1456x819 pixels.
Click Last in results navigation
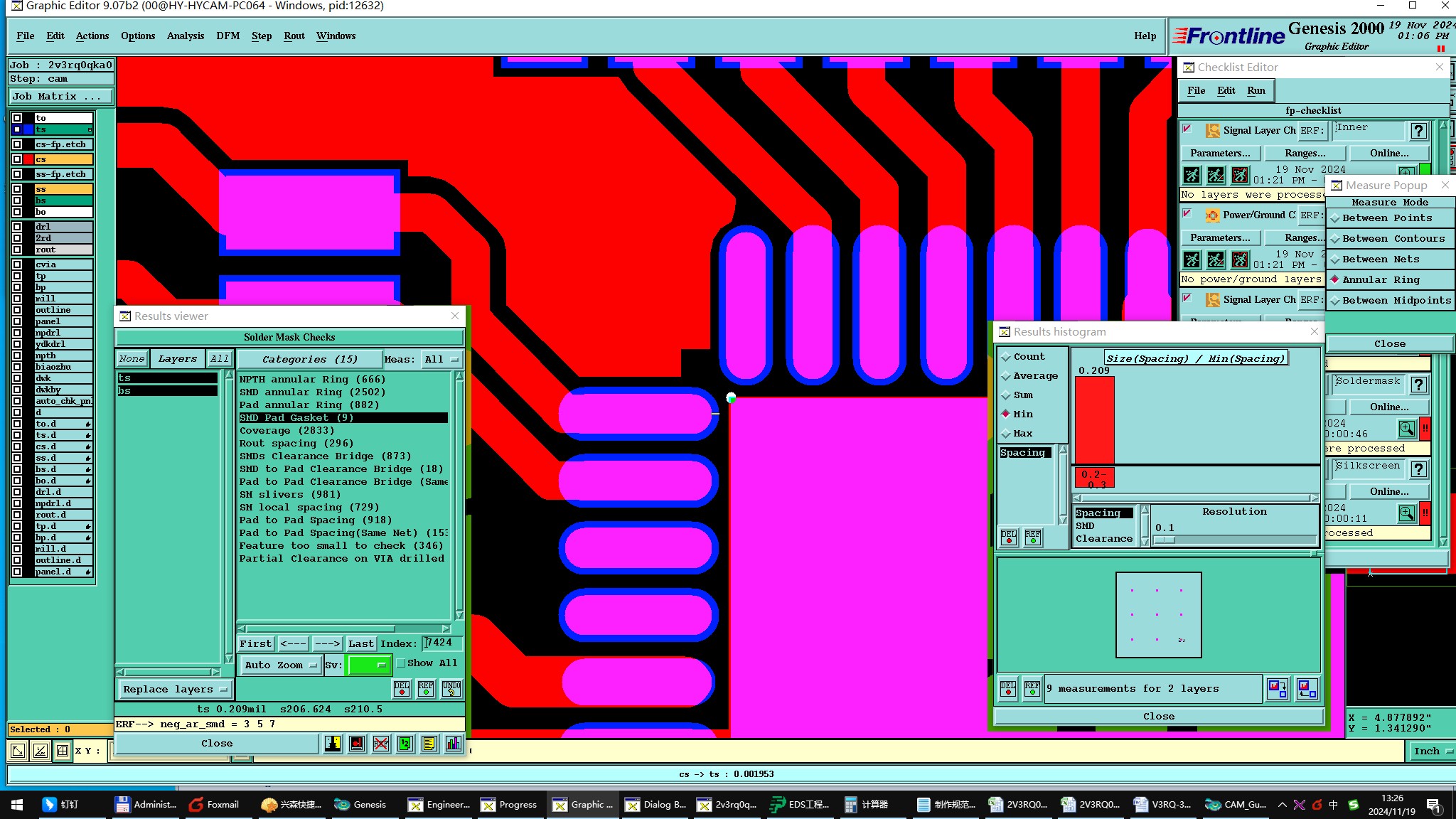360,644
